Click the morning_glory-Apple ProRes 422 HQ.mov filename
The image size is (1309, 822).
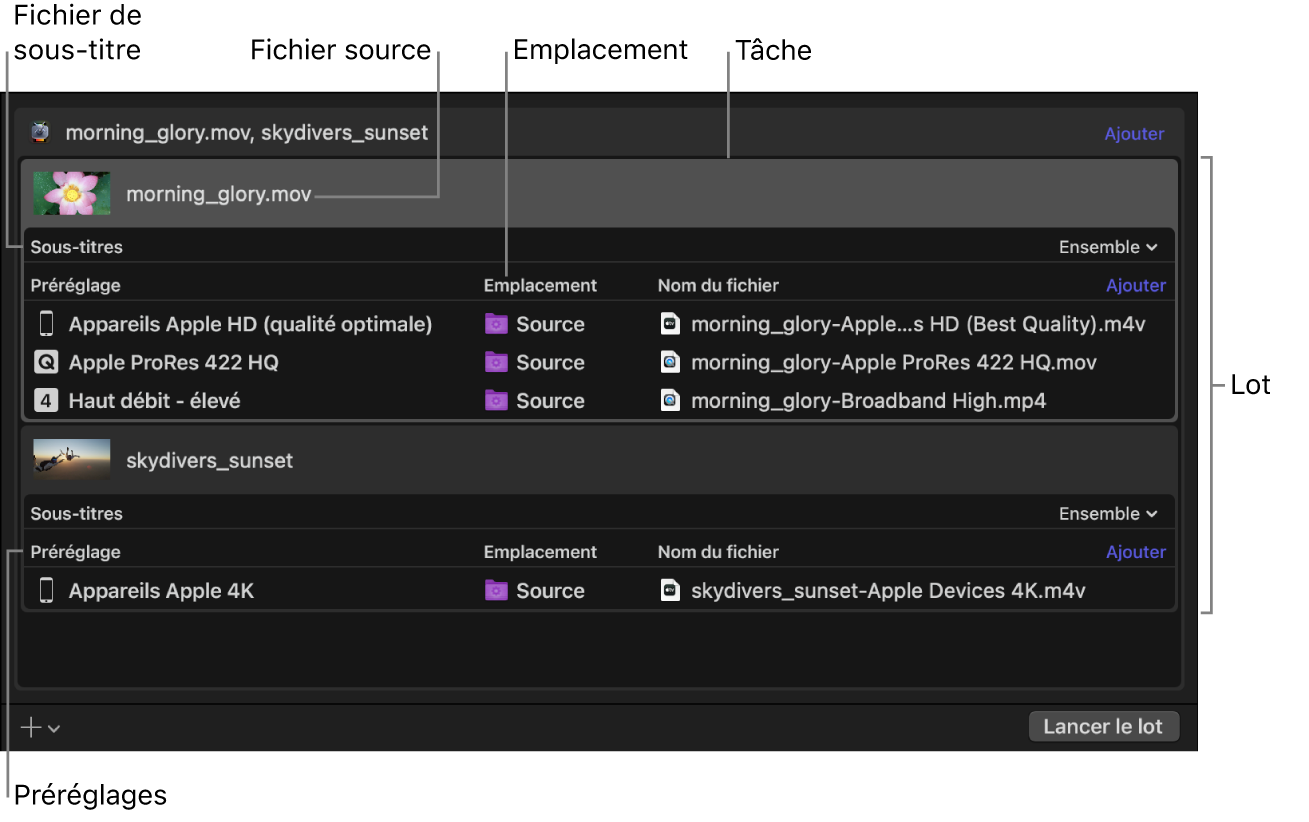893,362
